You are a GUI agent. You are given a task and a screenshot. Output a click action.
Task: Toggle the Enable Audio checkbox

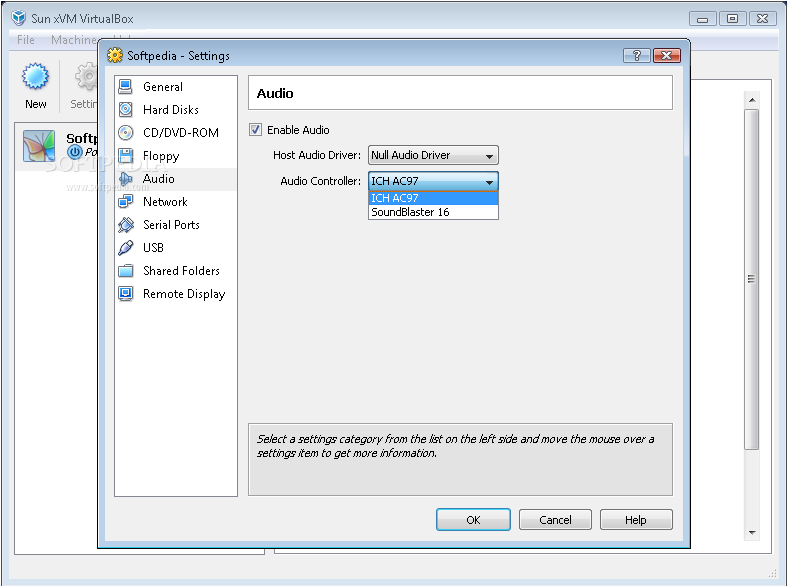coord(255,130)
